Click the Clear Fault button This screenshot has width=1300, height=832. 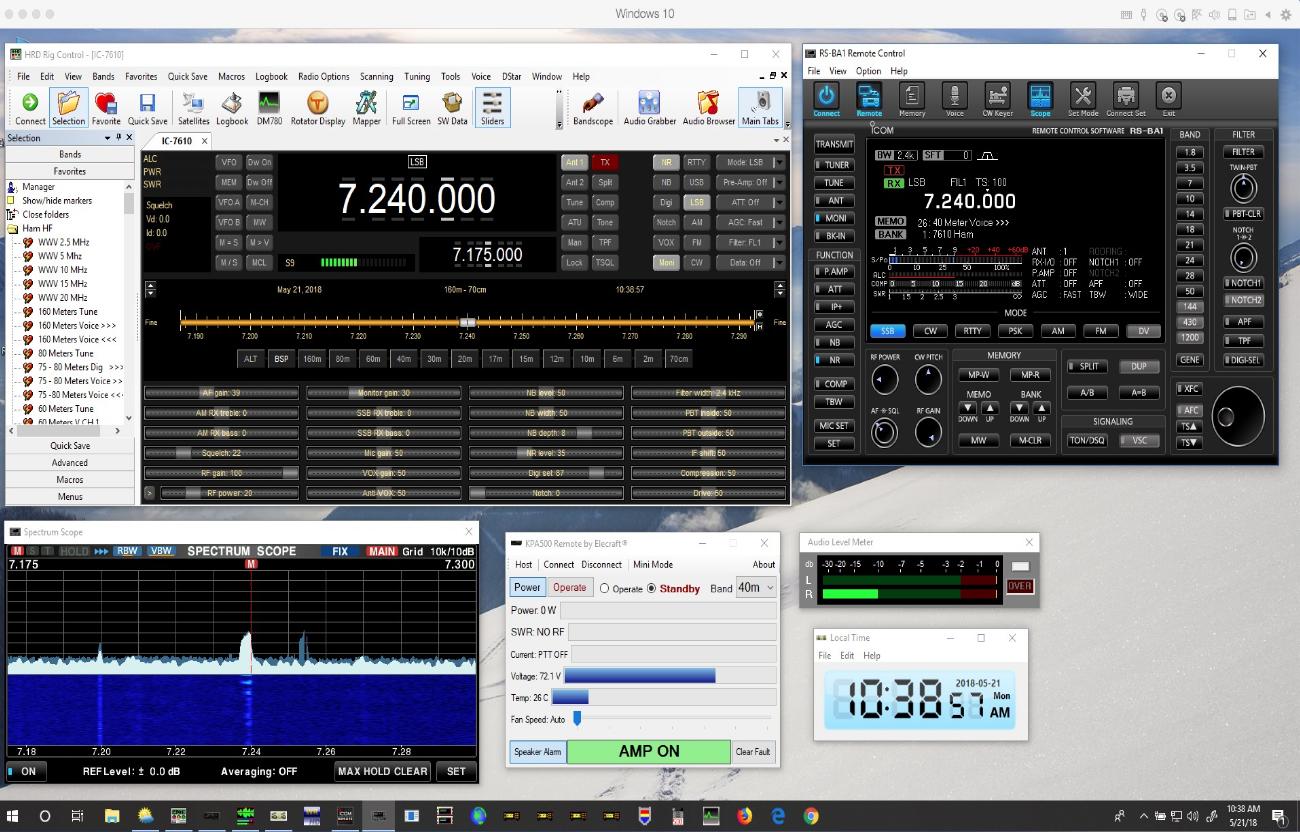tap(753, 752)
